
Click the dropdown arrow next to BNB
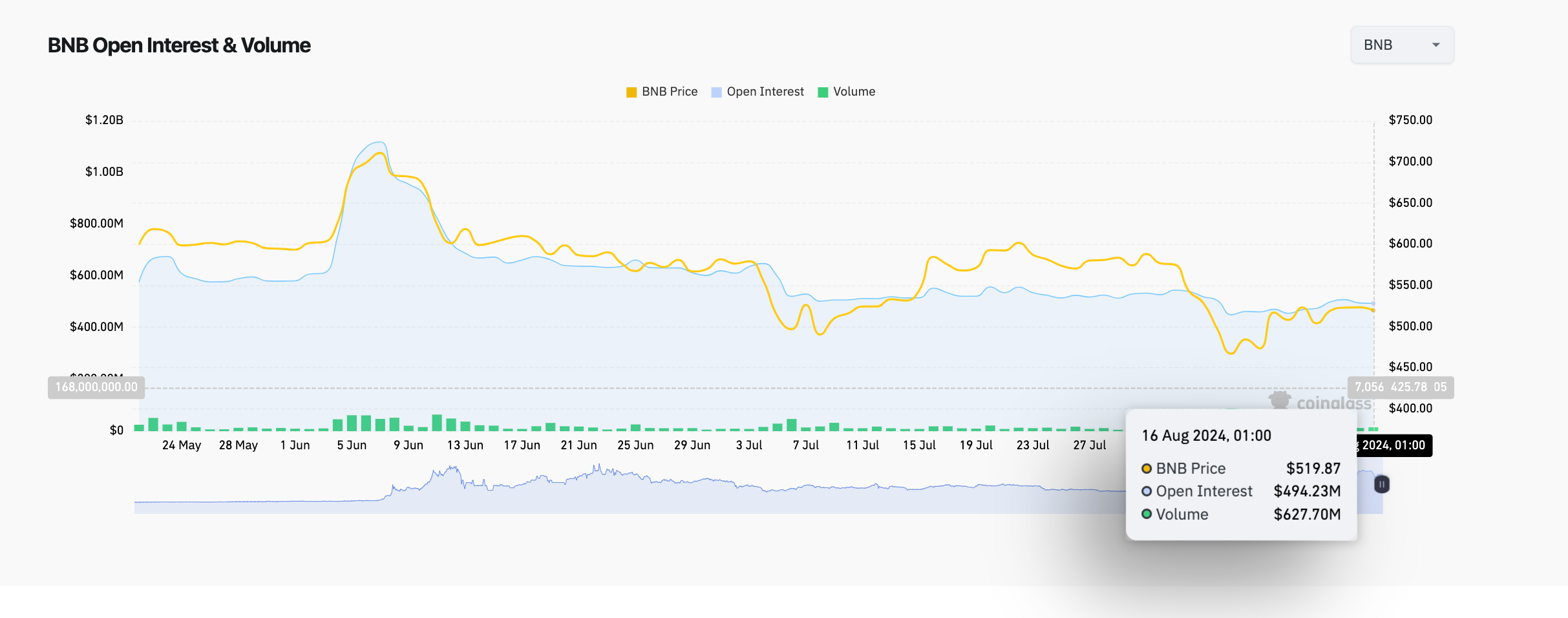click(1436, 45)
